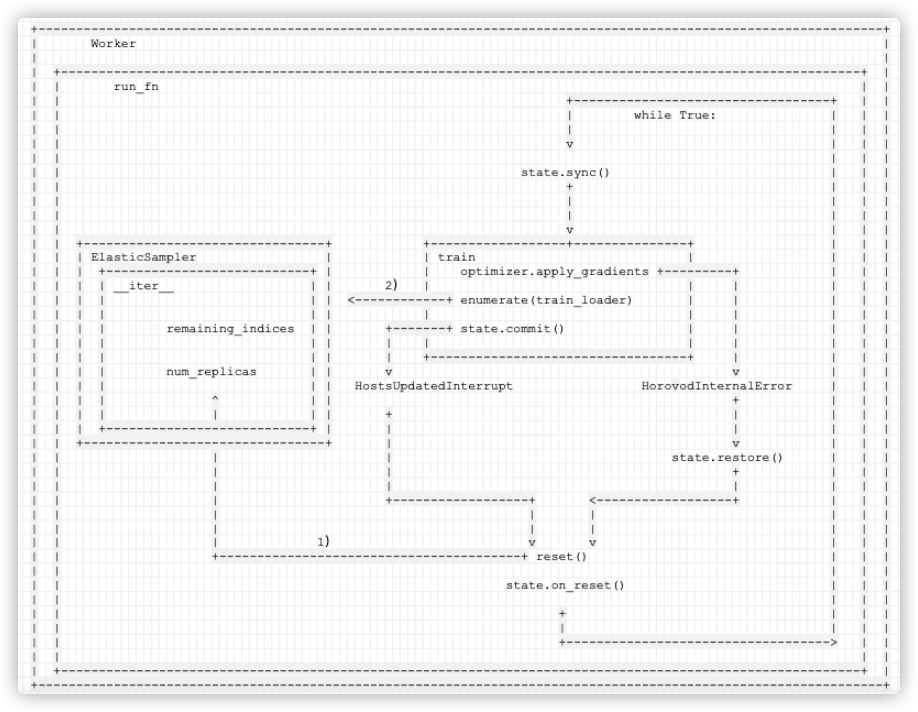The width and height of the screenshot is (918, 712).
Task: Click the reset() label
Action: (x=561, y=557)
